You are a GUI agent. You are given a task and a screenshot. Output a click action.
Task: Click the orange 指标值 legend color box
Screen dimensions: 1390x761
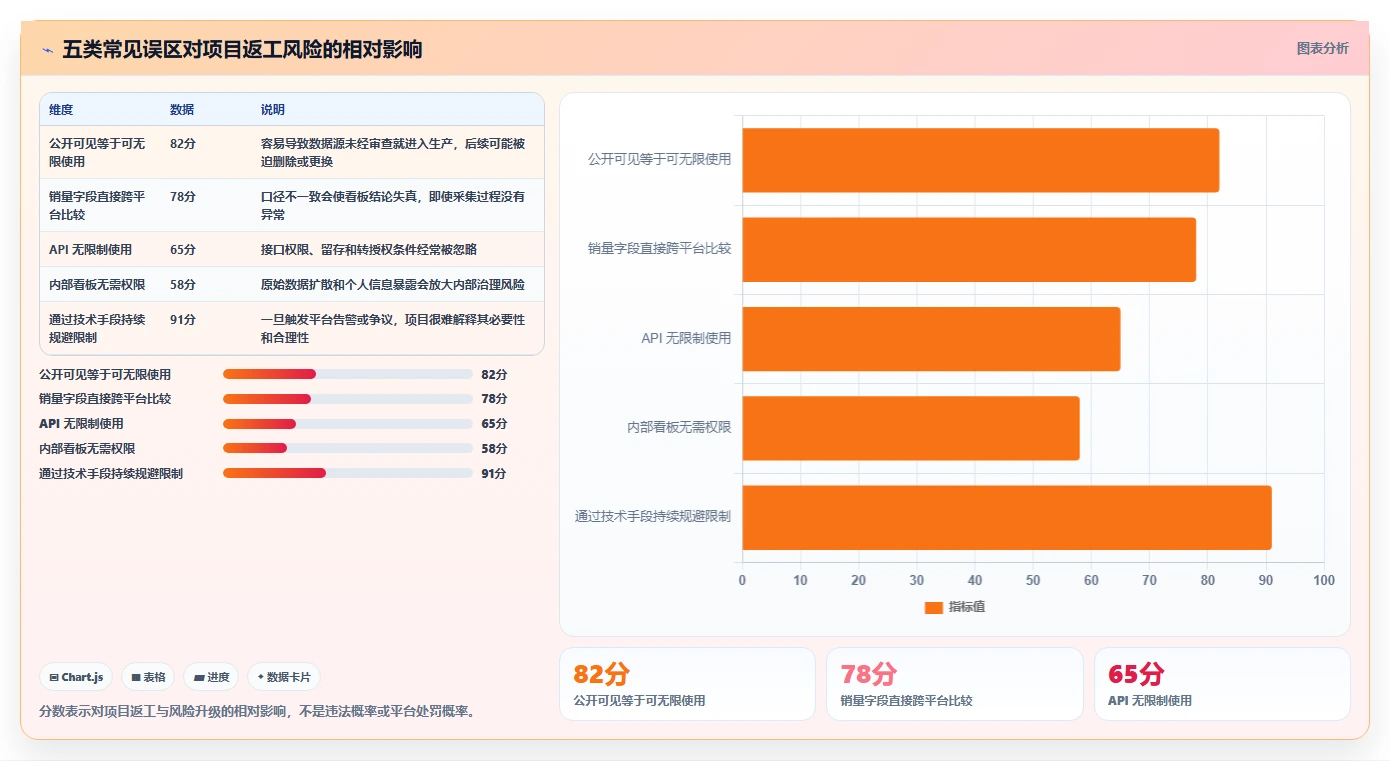pyautogui.click(x=934, y=607)
